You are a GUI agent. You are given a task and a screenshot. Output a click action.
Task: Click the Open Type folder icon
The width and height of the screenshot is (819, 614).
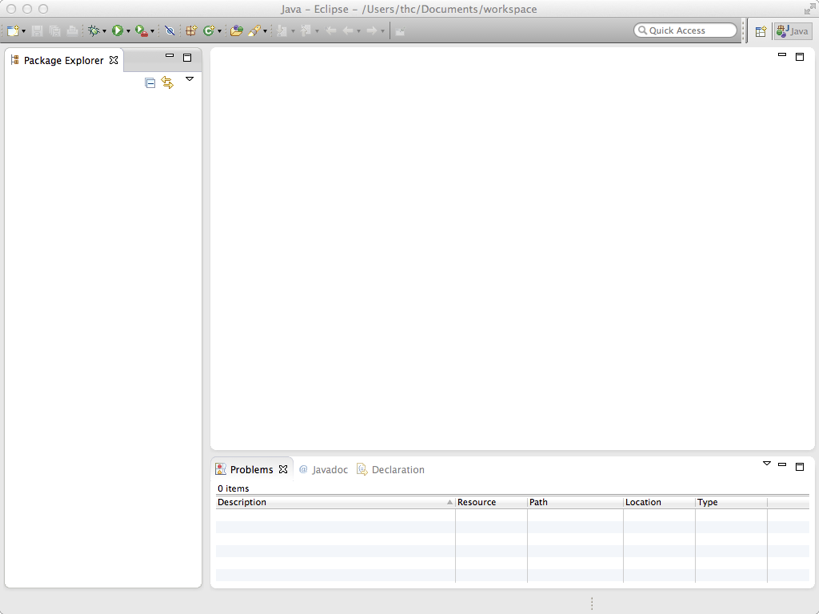point(237,31)
